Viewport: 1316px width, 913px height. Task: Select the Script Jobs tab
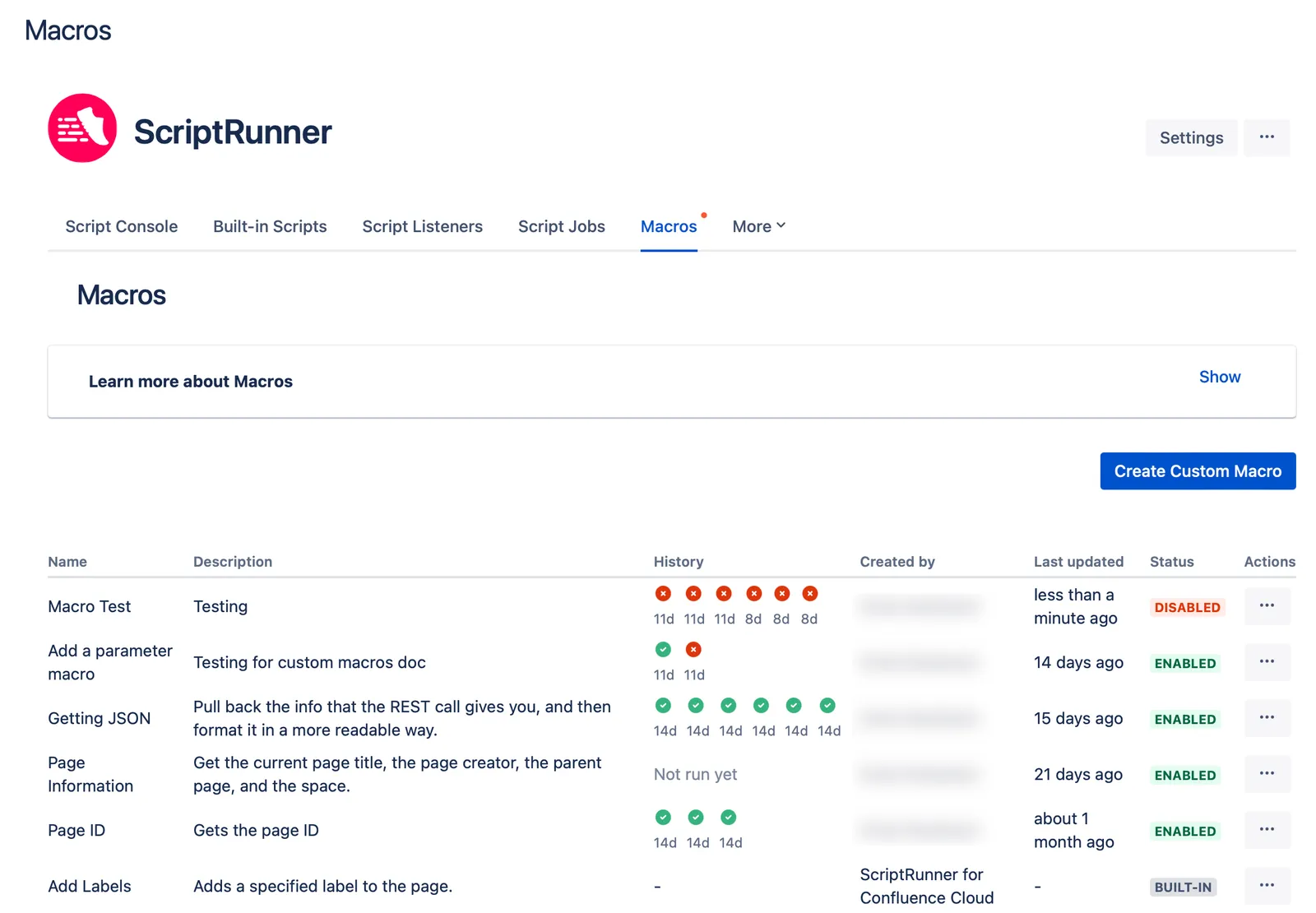pyautogui.click(x=562, y=226)
